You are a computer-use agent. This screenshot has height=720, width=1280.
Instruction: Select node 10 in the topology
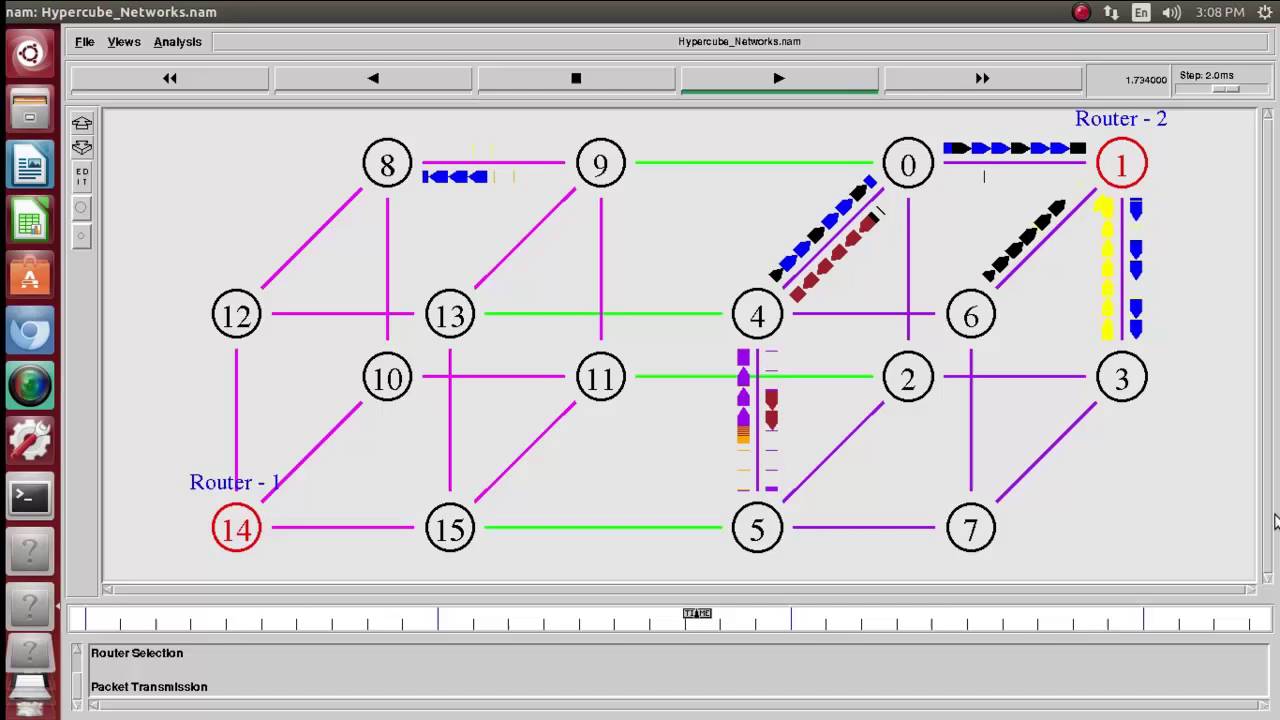[387, 379]
